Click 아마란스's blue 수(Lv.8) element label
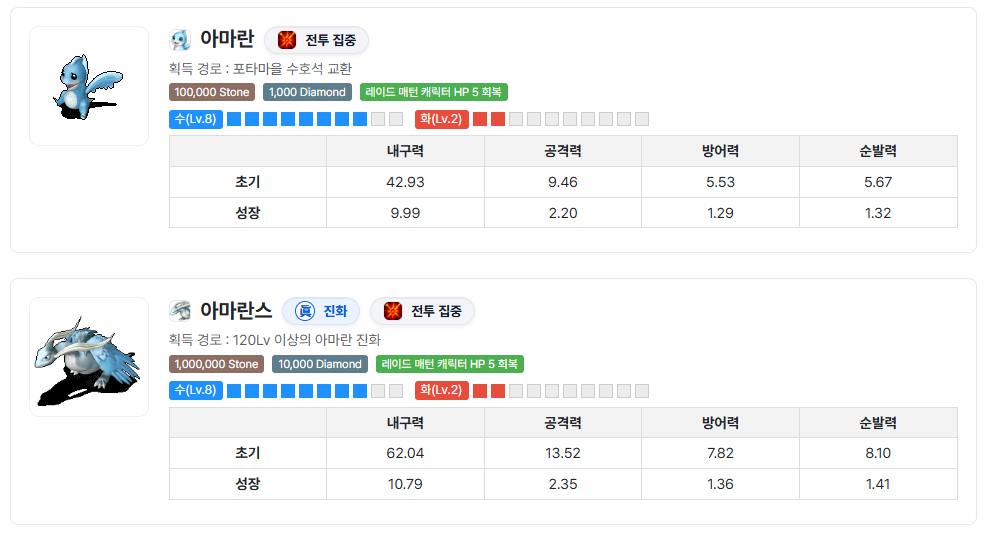Viewport: 998px width, 536px height. click(196, 390)
